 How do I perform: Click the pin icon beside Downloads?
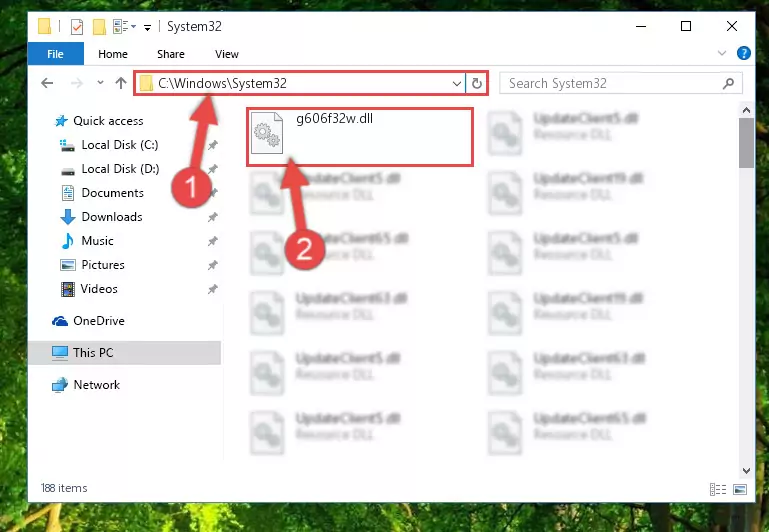point(212,217)
